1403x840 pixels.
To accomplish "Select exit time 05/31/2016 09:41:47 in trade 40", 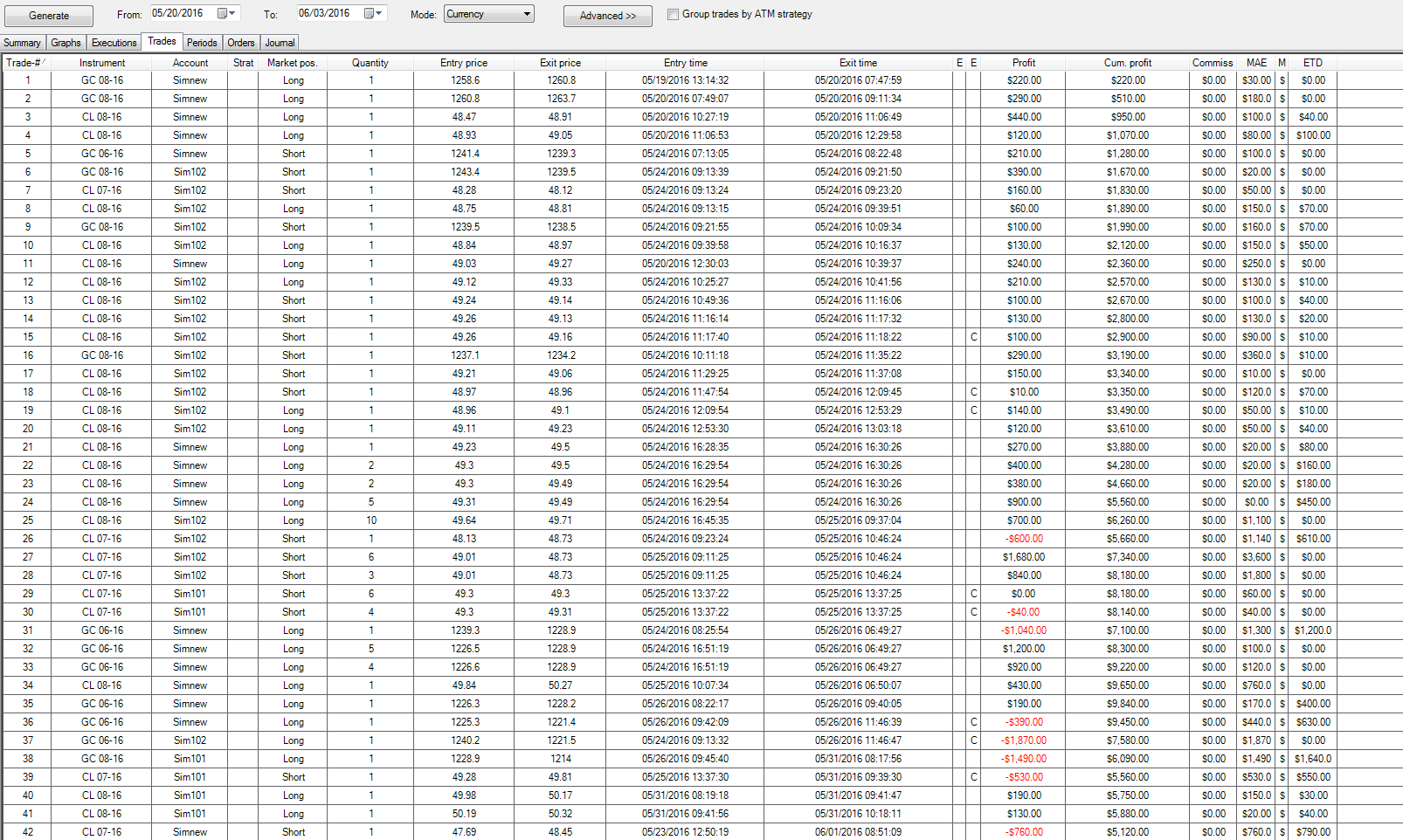I will (x=858, y=795).
